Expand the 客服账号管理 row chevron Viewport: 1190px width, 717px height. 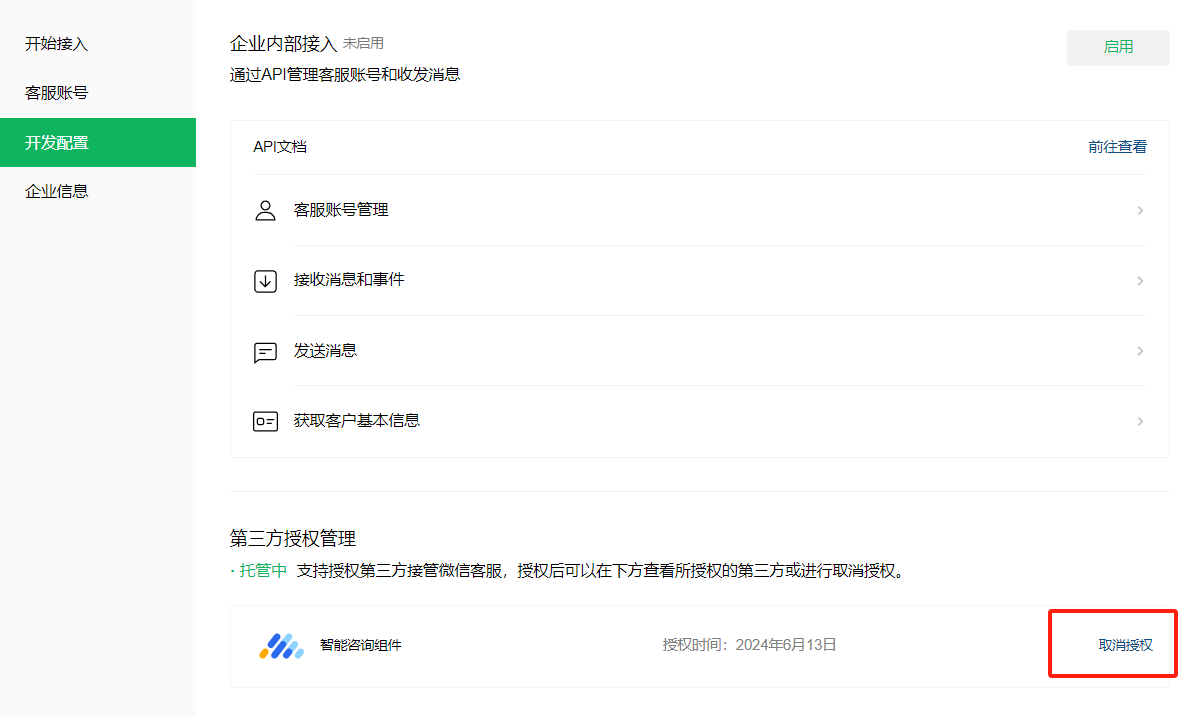[x=1139, y=210]
